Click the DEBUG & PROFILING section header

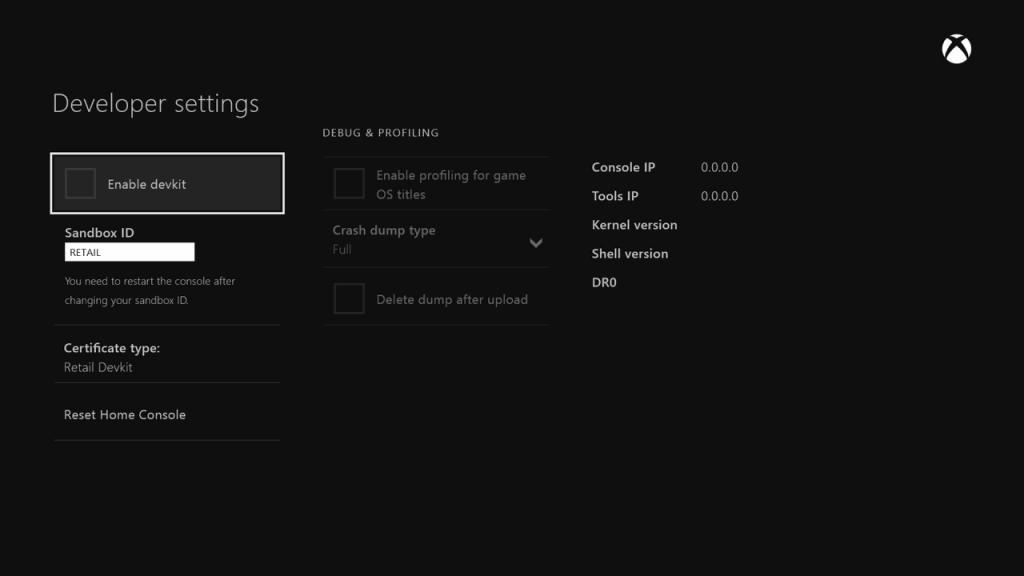380,133
